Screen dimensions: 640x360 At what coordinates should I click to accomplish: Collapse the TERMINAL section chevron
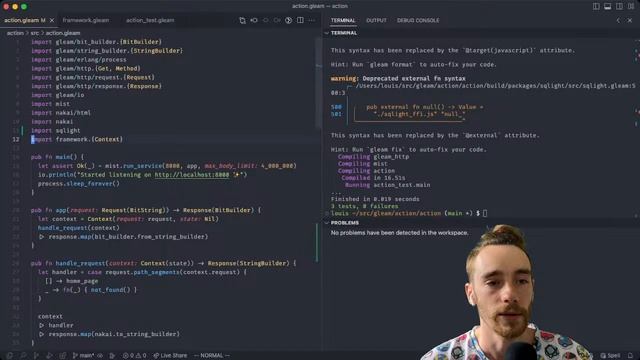327,33
